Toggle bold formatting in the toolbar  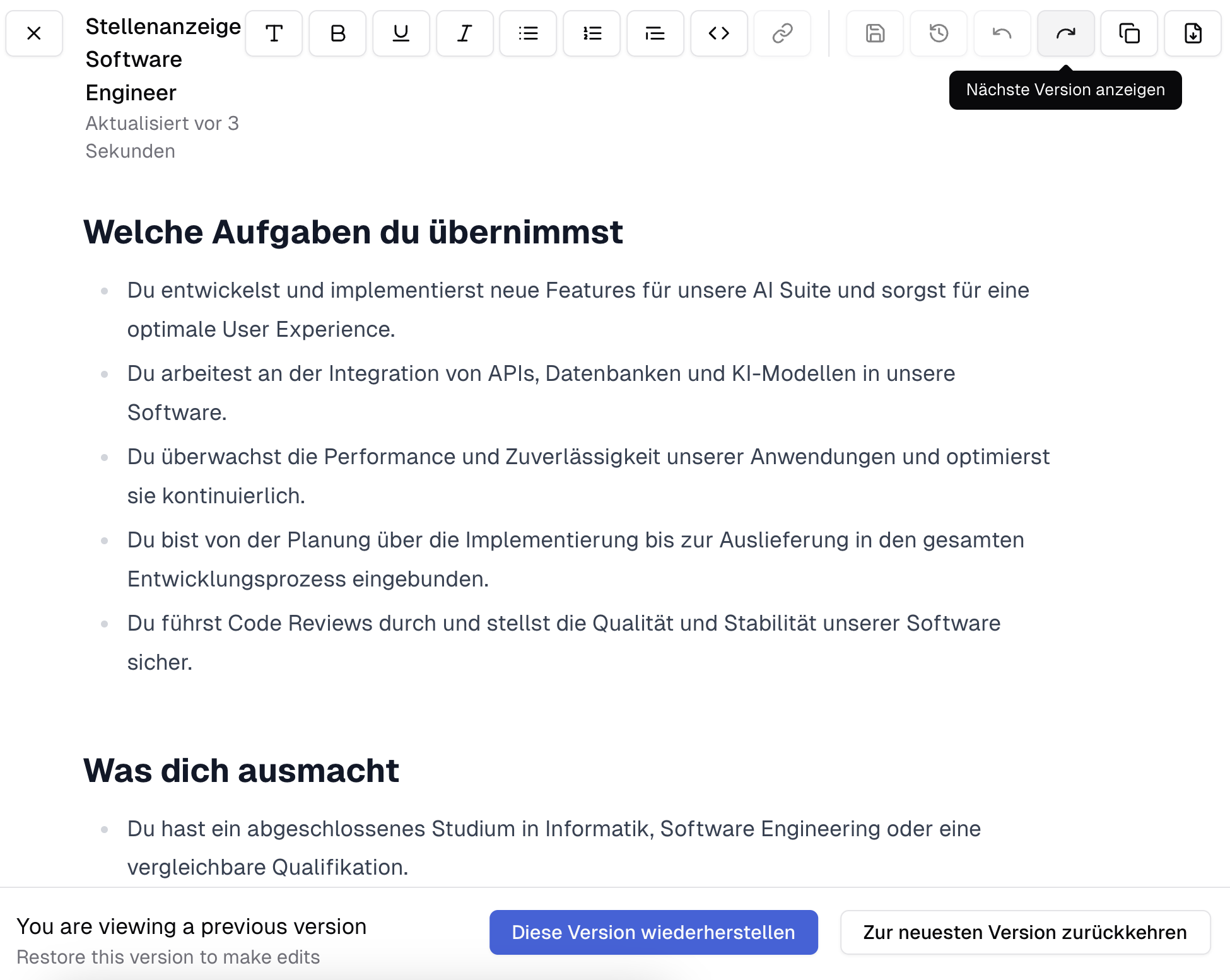337,33
